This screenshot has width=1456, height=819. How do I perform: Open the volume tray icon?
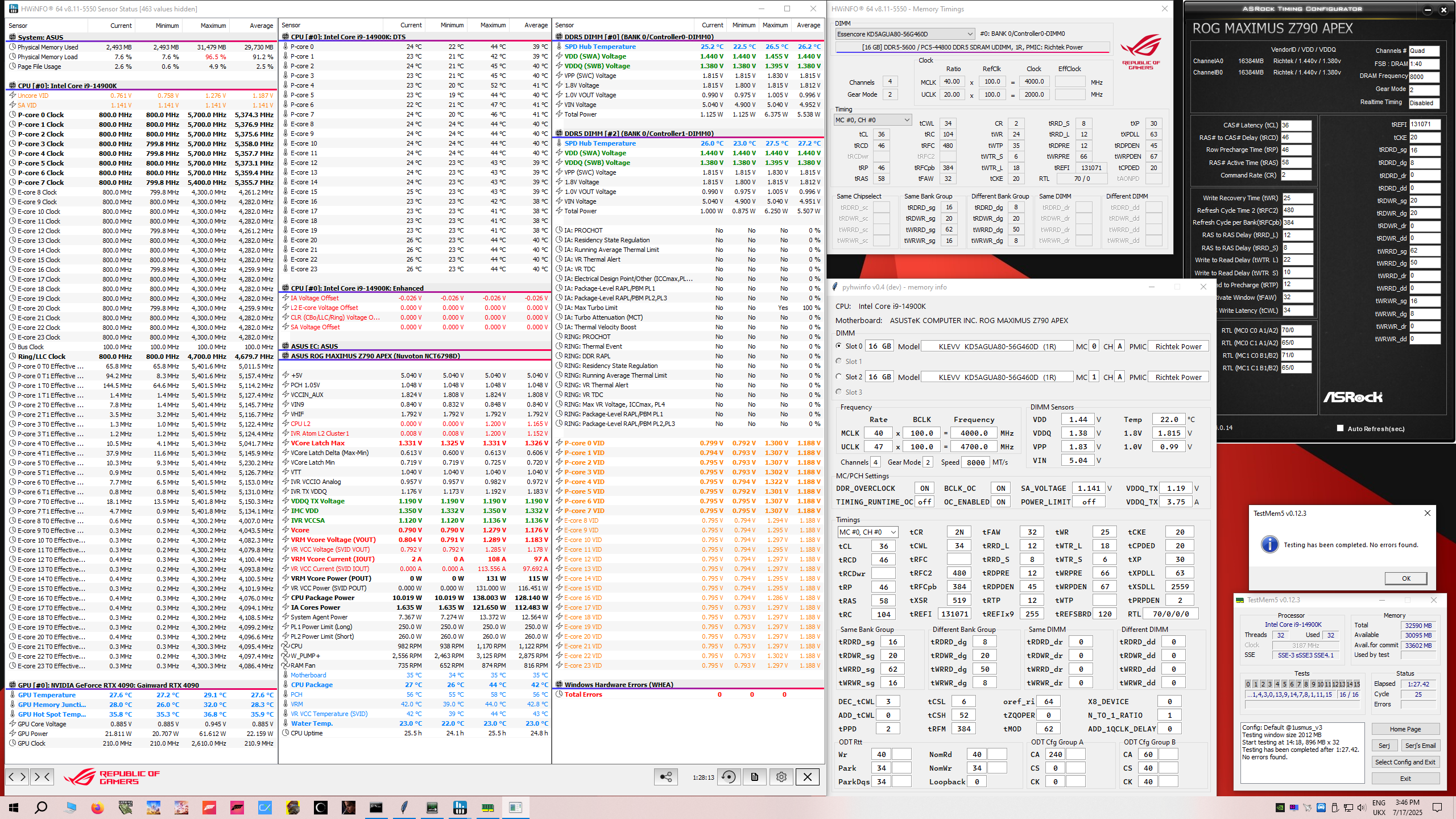coord(1361,808)
